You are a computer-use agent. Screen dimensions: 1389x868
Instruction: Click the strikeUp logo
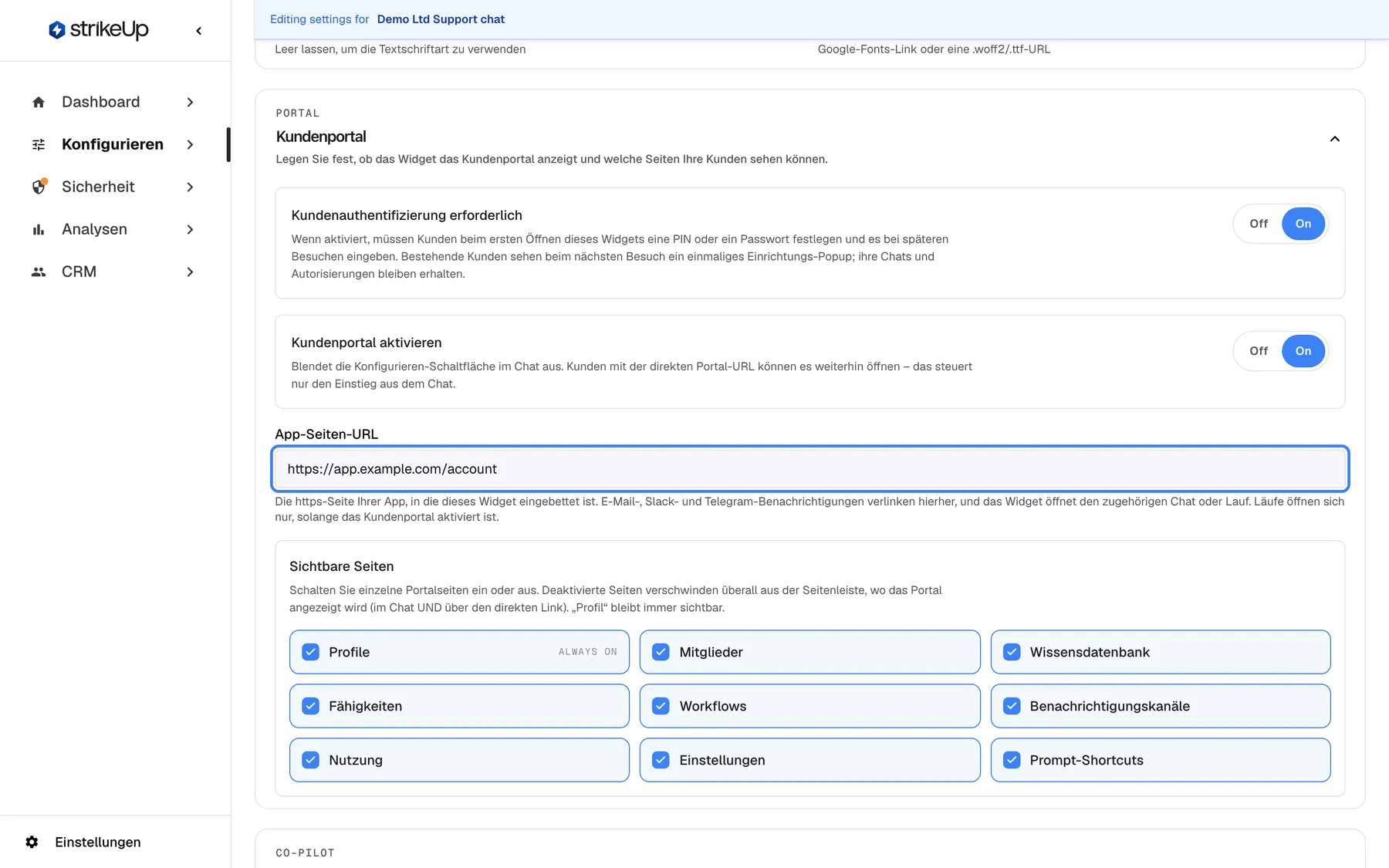pyautogui.click(x=99, y=30)
